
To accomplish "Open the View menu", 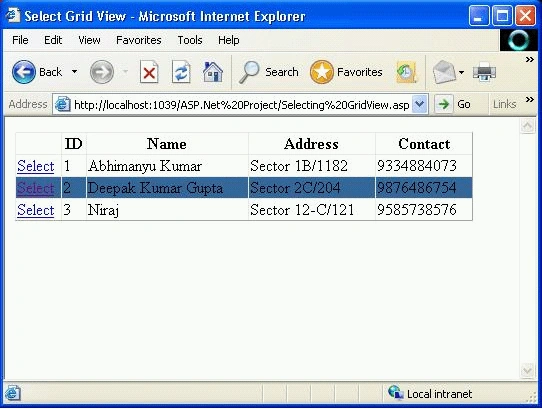I will (x=89, y=40).
